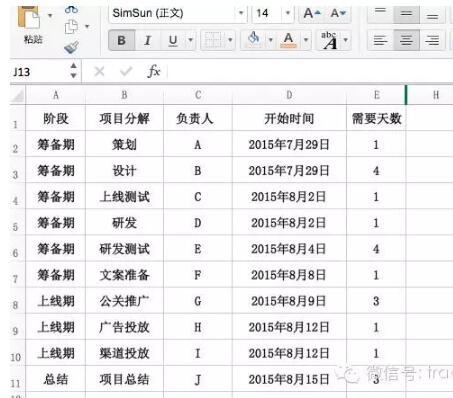
Task: Apply fill color paint bucket
Action: (254, 39)
